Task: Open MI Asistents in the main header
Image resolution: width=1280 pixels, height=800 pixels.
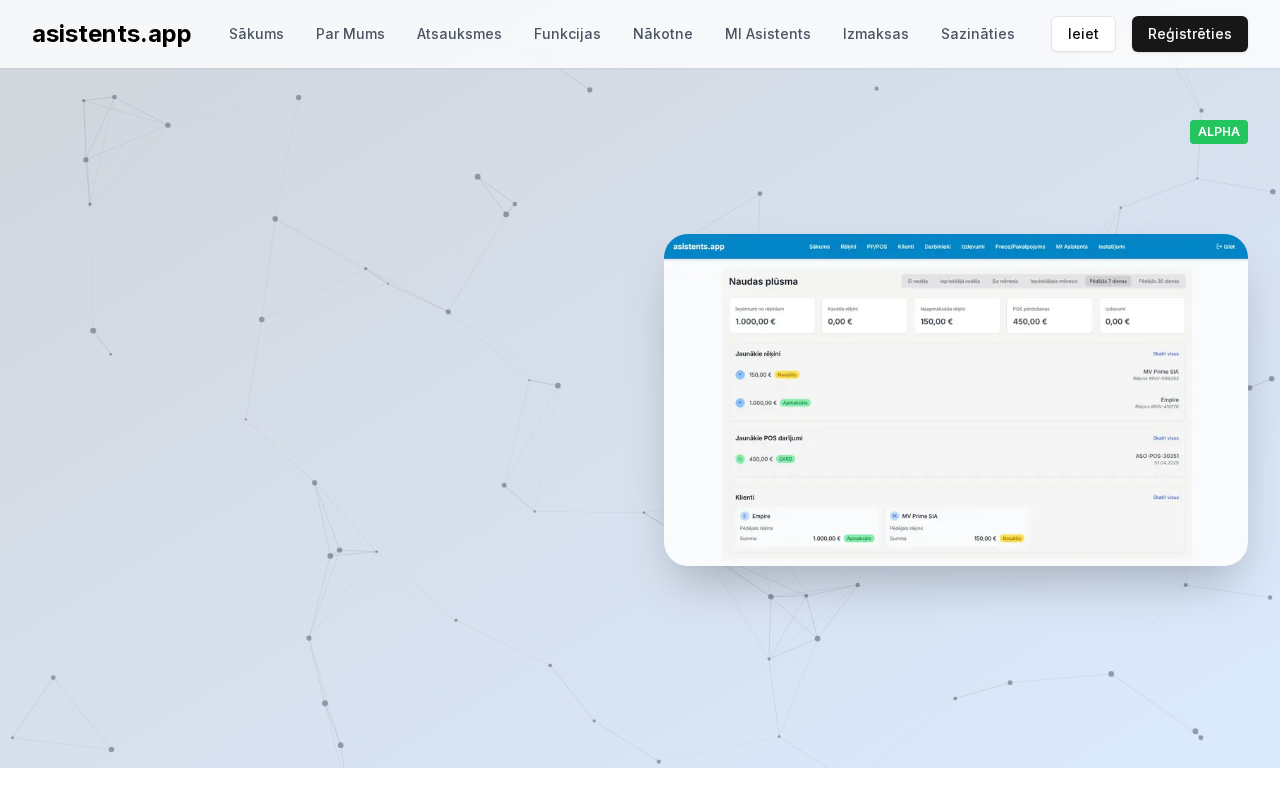Action: click(768, 34)
